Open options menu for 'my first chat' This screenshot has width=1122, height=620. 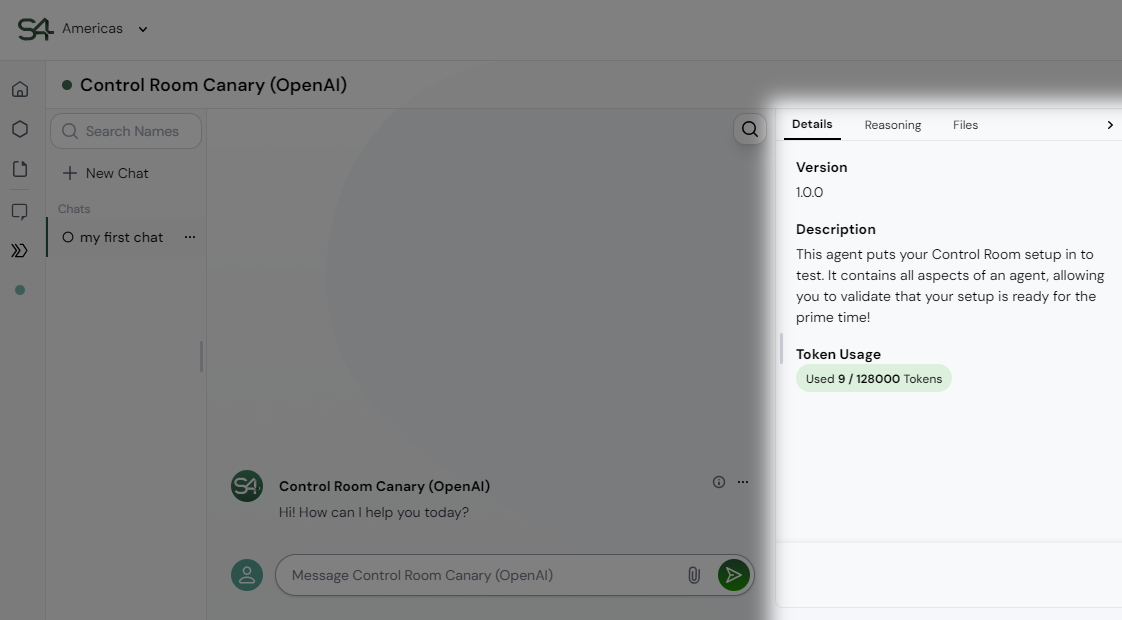click(x=190, y=237)
